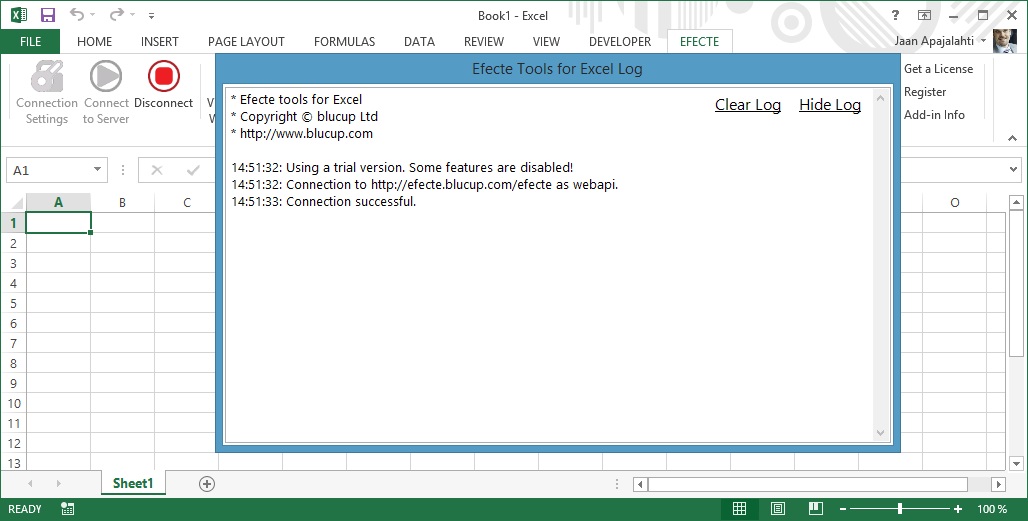Collapse the ribbon with the chevron

1012,138
